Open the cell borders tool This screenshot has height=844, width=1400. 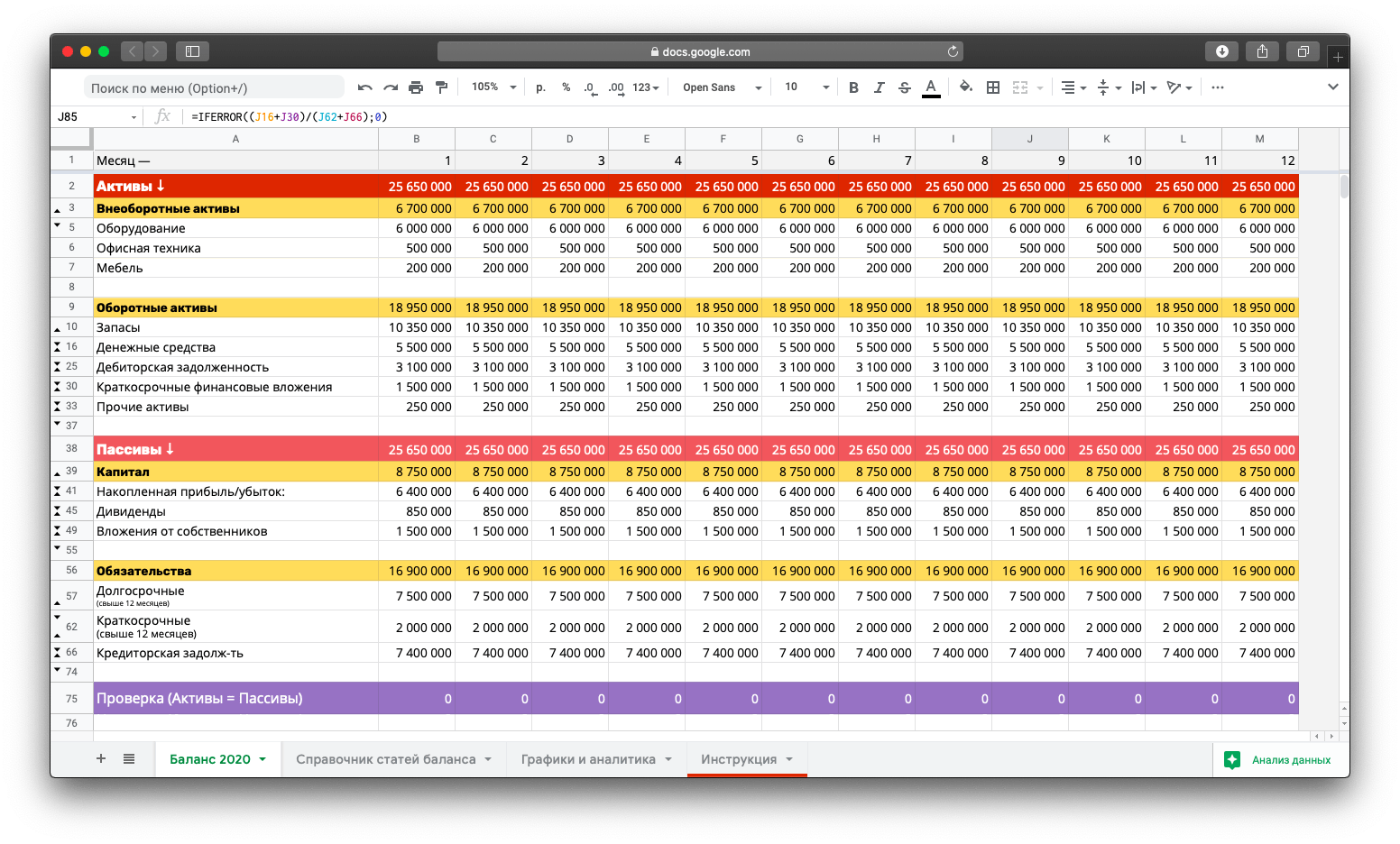pos(993,87)
